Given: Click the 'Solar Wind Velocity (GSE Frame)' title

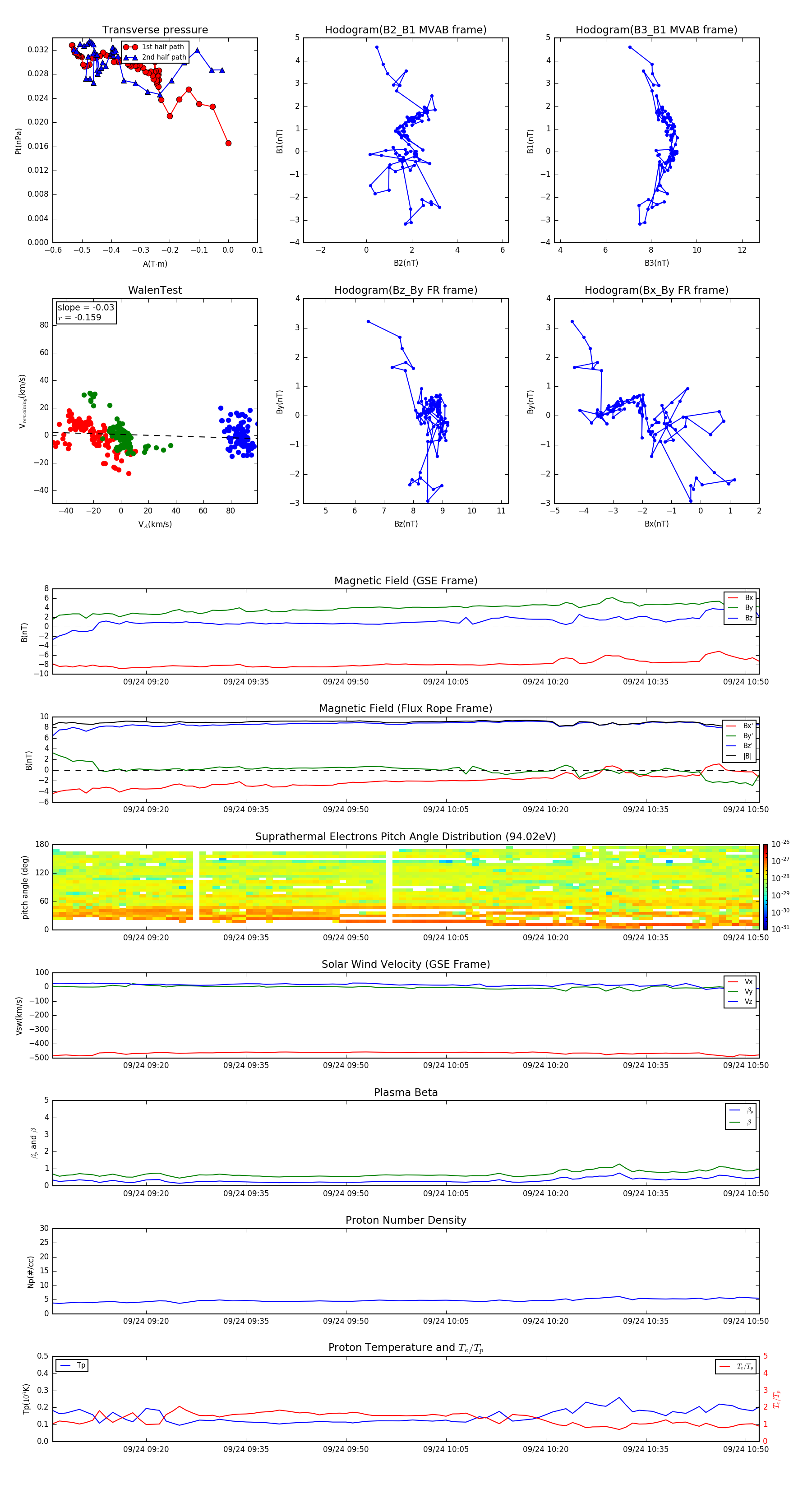Looking at the screenshot, I should coord(406,964).
